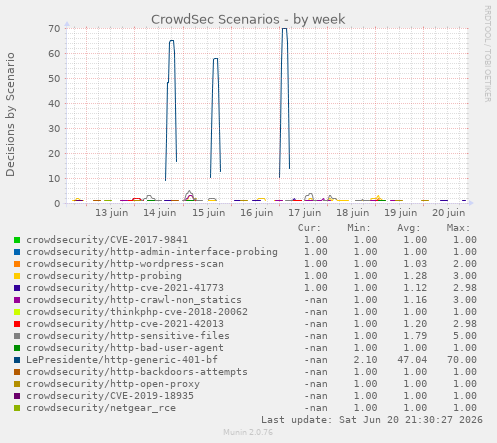Select crowdsecurity/http-cve-2021-42013 label

click(x=125, y=324)
